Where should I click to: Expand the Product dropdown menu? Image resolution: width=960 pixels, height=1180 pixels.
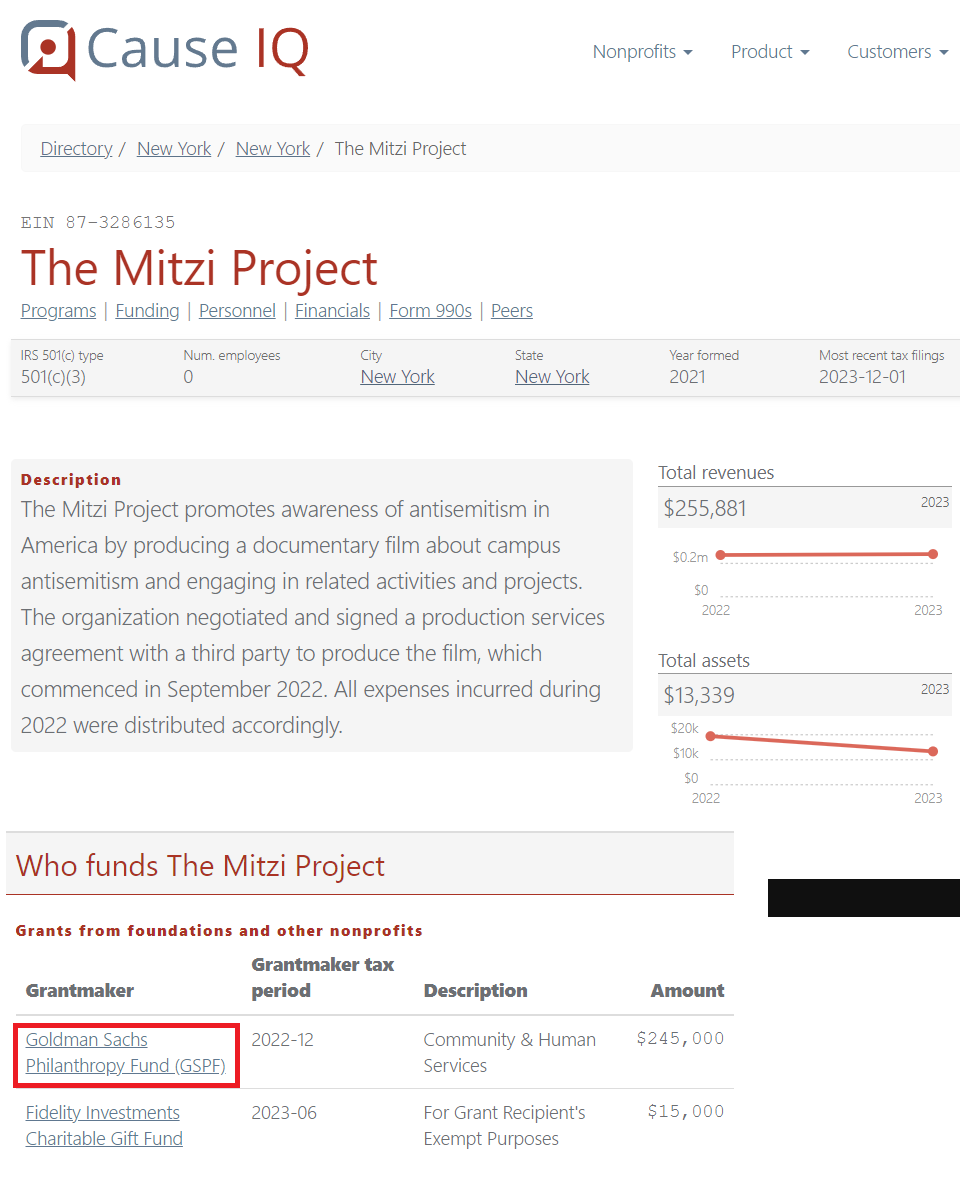(x=770, y=52)
